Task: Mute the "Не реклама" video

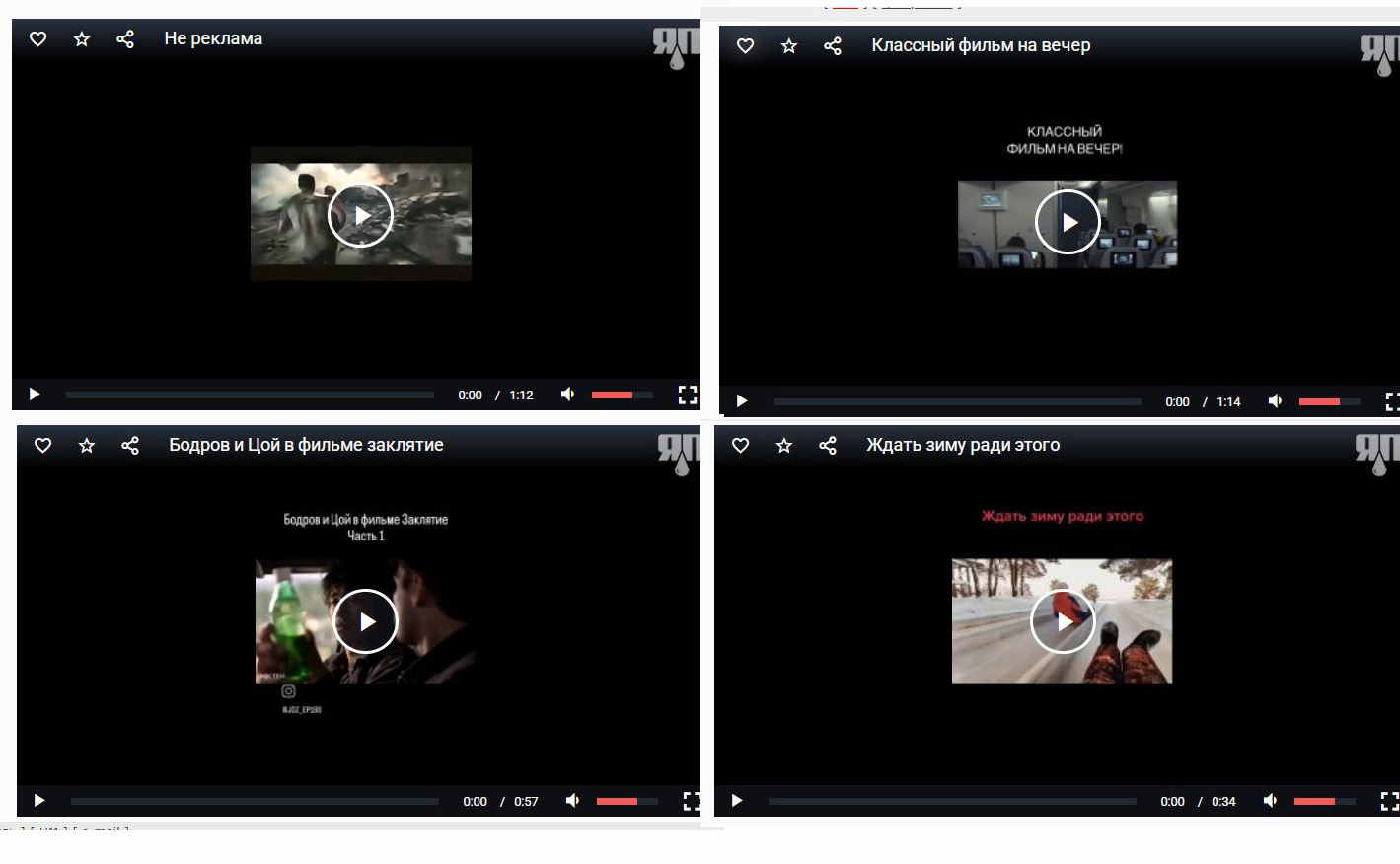Action: [x=567, y=395]
